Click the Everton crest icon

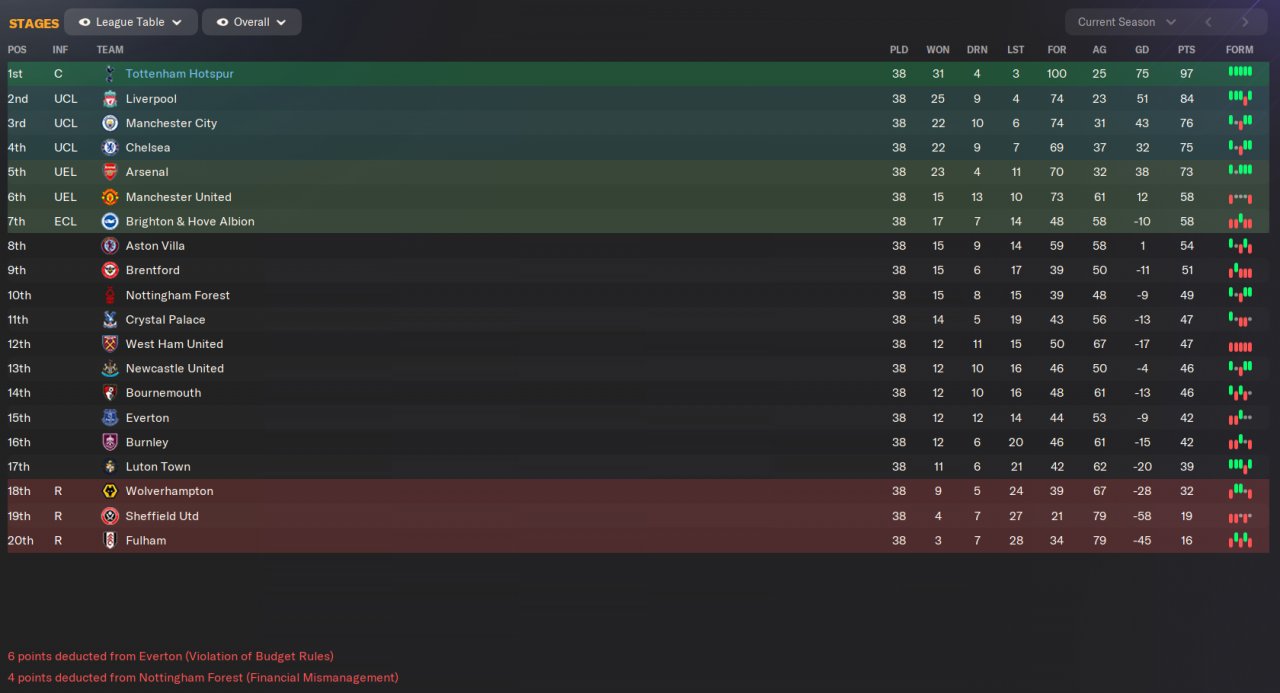(x=110, y=418)
